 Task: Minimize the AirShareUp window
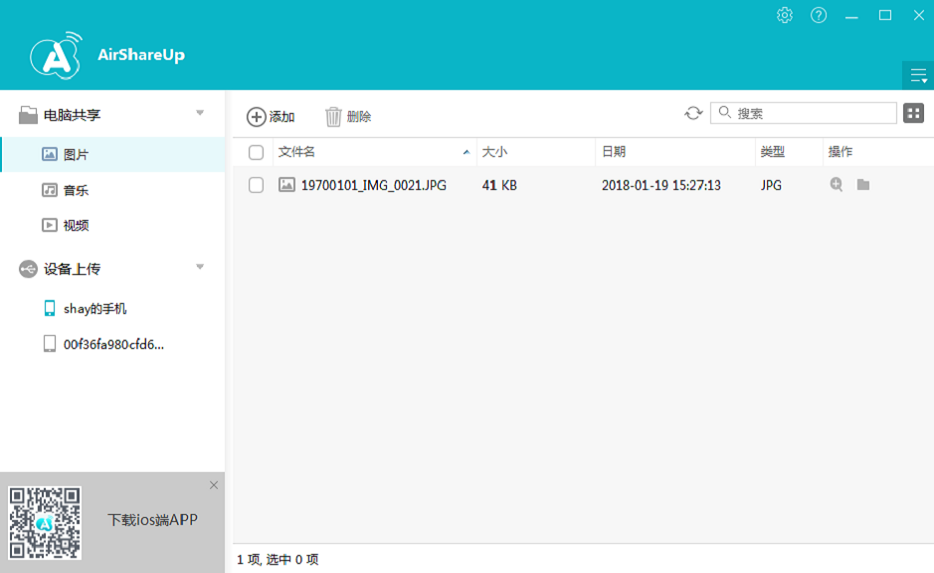(x=852, y=16)
